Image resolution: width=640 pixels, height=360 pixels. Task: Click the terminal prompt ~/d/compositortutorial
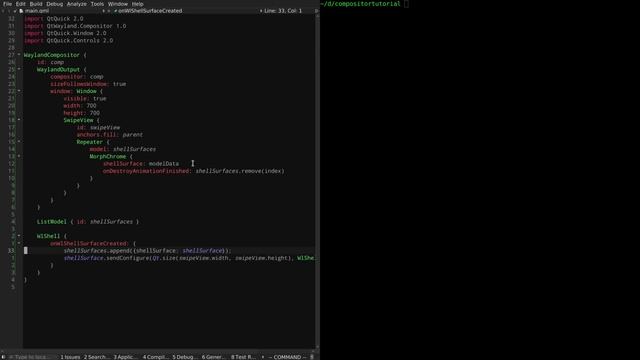coord(360,4)
